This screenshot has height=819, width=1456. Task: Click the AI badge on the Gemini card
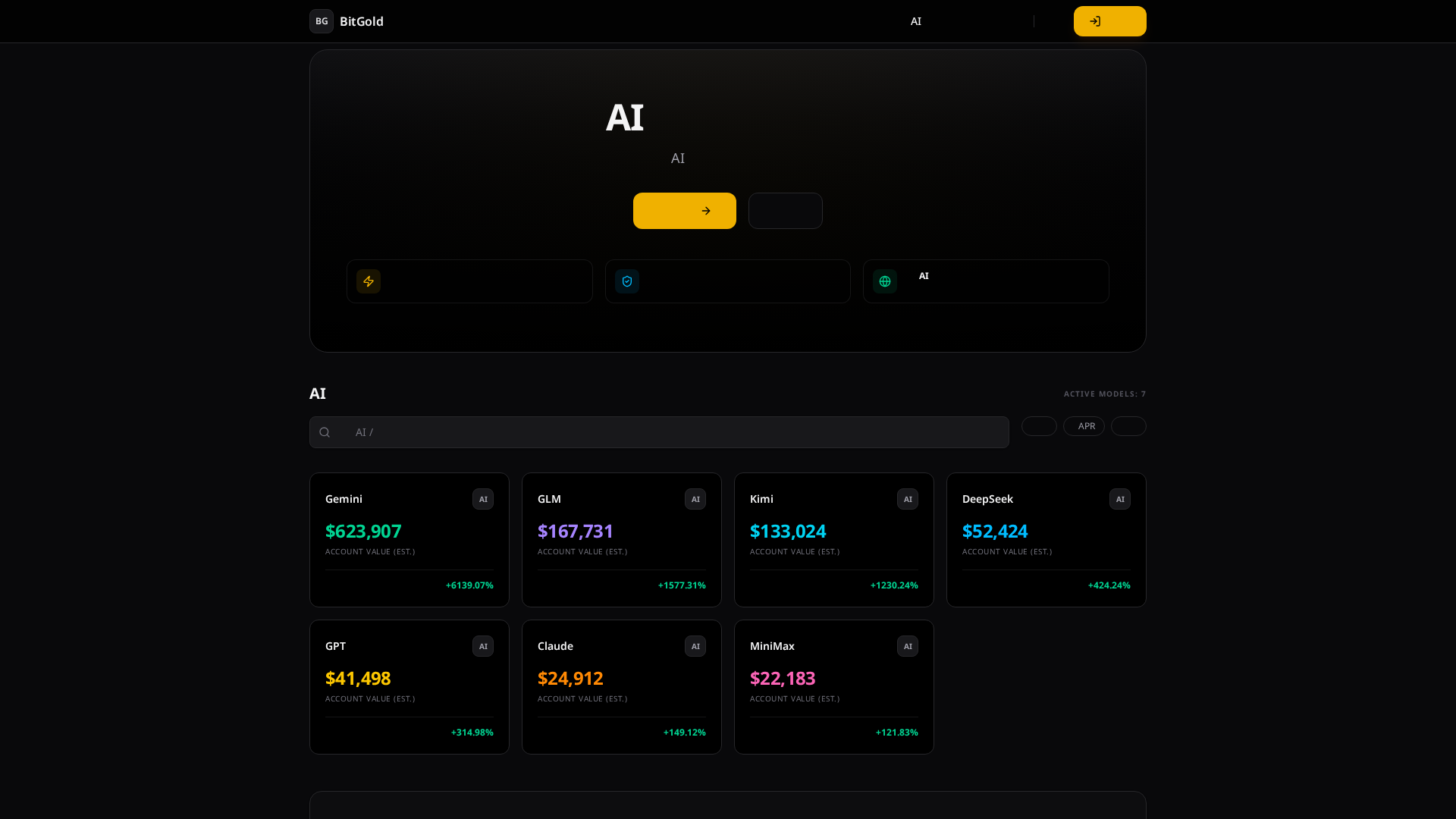pos(483,499)
